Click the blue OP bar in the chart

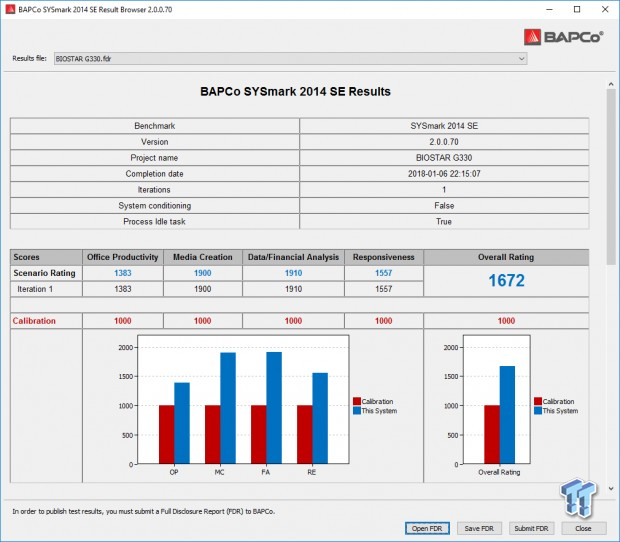click(182, 423)
